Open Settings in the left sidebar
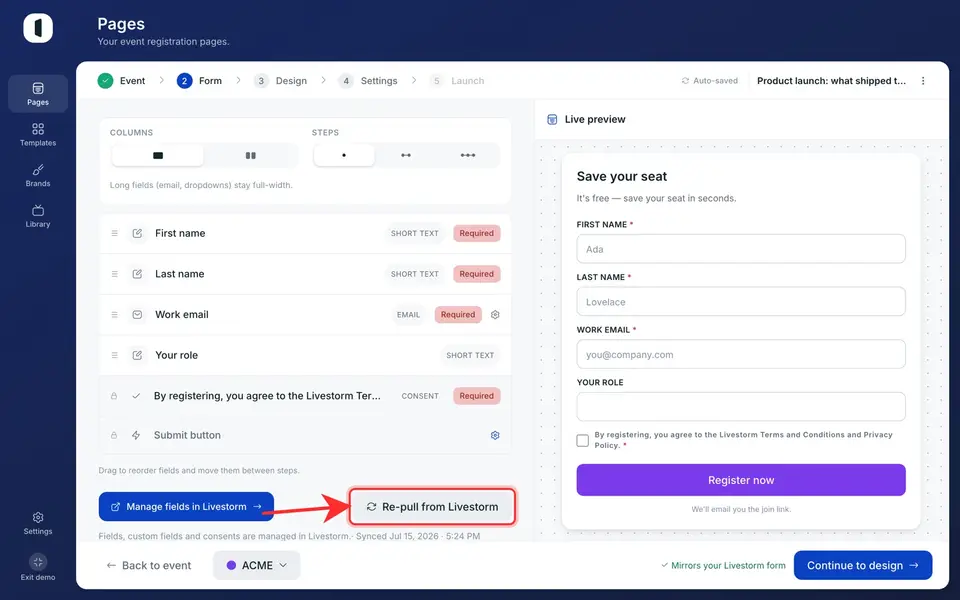 (x=38, y=523)
